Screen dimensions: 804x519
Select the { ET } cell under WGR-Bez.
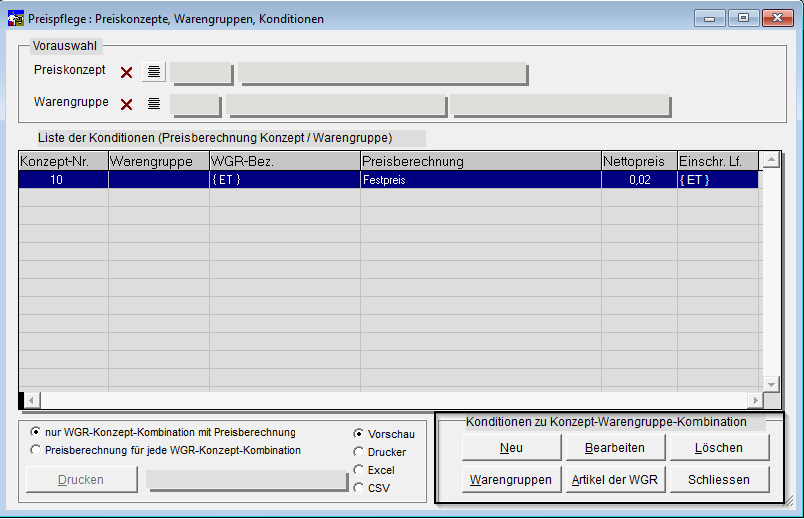285,179
